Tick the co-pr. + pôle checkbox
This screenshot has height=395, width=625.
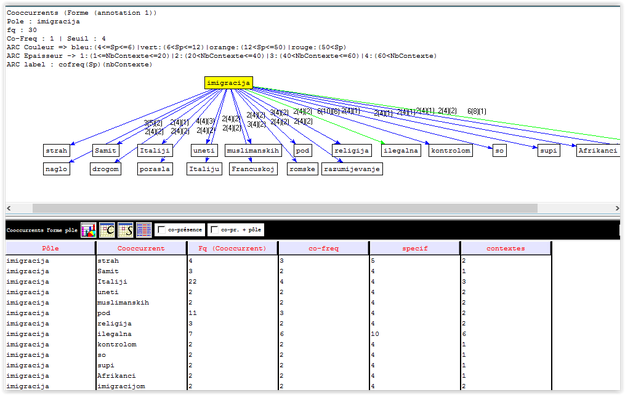(x=214, y=230)
